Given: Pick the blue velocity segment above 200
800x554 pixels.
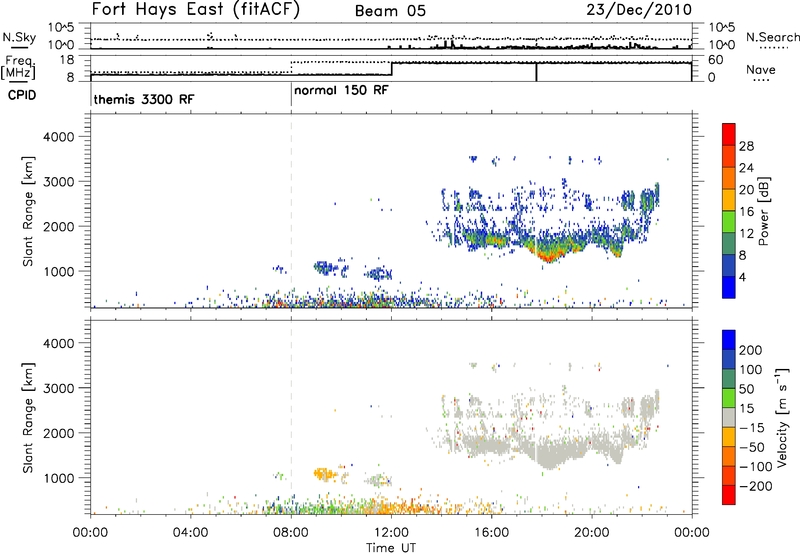Looking at the screenshot, I should pyautogui.click(x=729, y=340).
